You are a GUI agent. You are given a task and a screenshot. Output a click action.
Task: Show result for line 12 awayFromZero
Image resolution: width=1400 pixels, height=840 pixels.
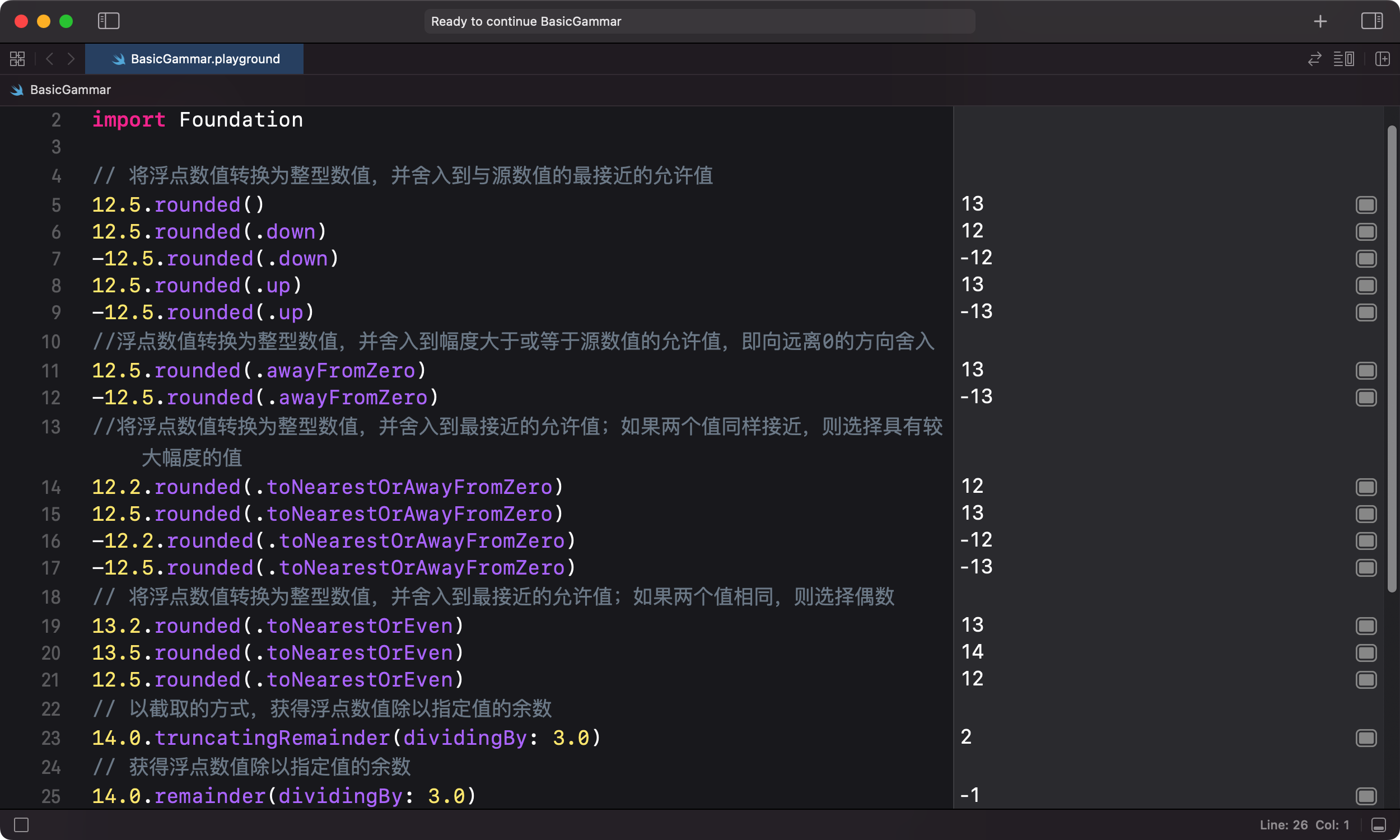coord(1366,398)
